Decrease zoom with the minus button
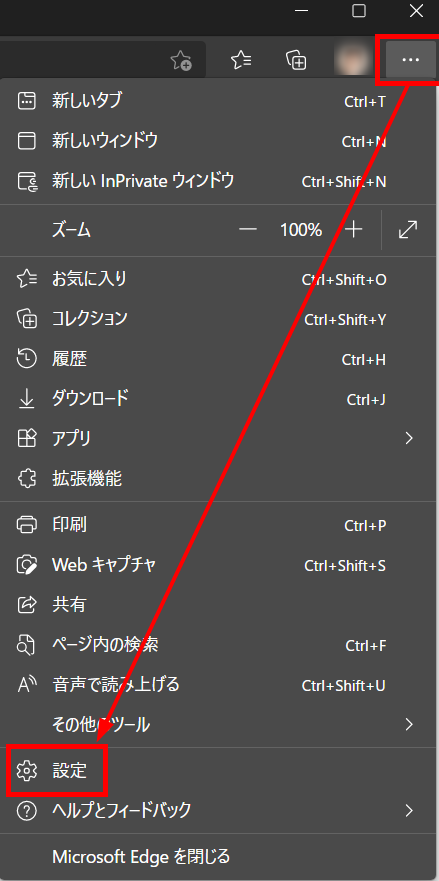Image resolution: width=439 pixels, height=881 pixels. tap(248, 230)
